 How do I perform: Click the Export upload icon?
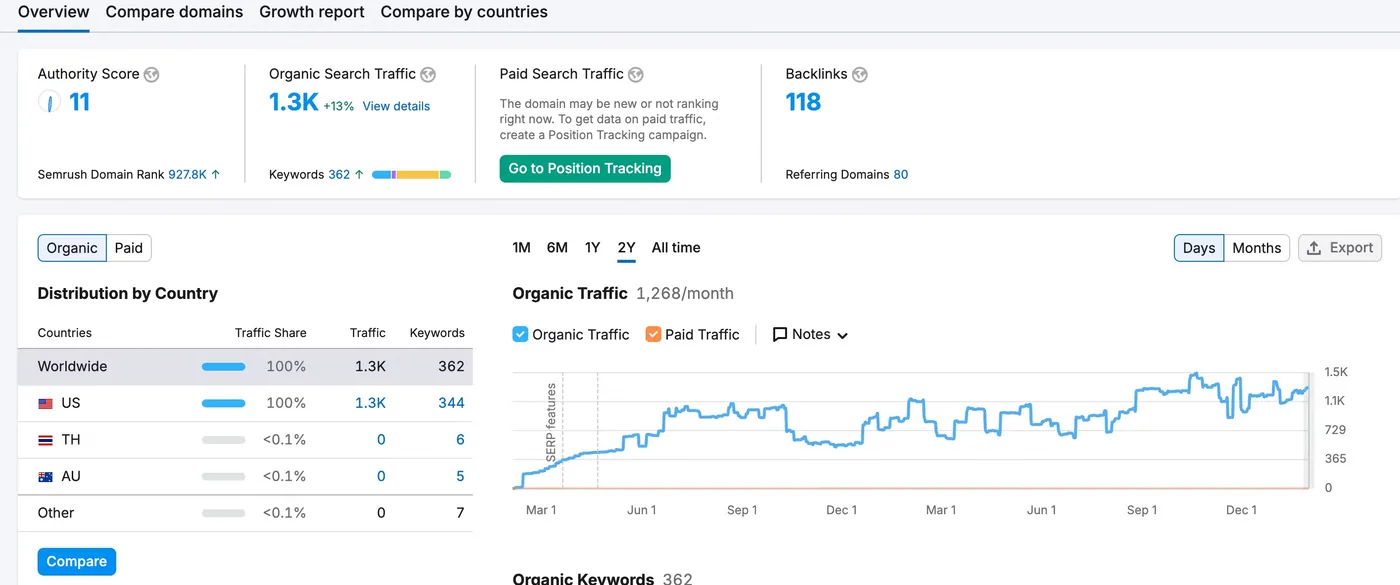1314,248
